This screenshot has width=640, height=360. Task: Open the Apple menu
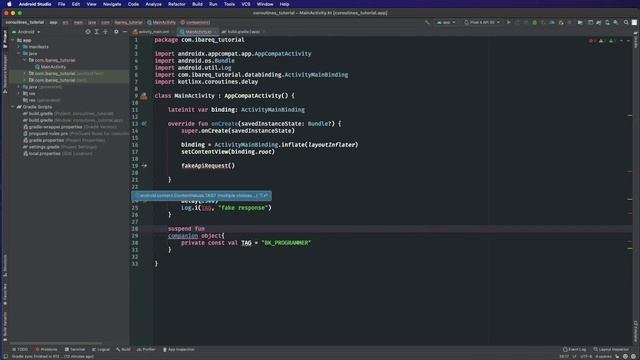(9, 4)
